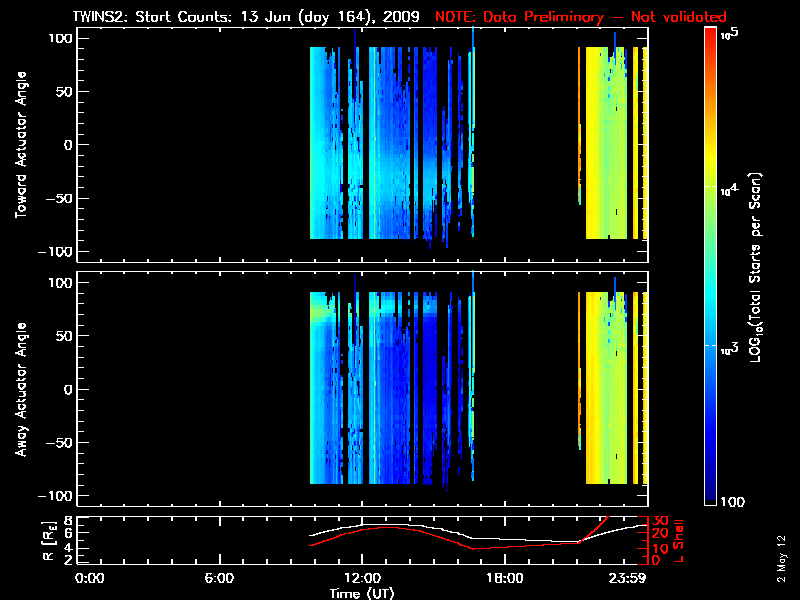Click the 12:00 time tick label

click(x=361, y=577)
